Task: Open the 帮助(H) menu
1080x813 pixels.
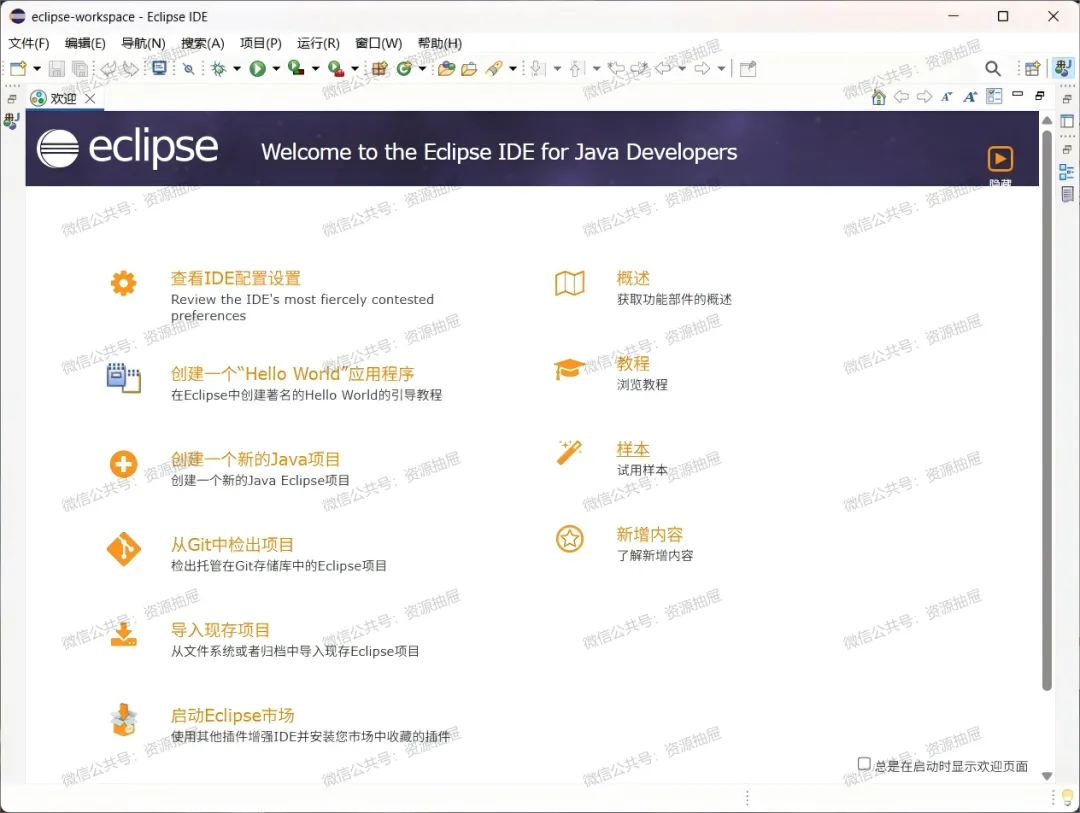Action: point(439,43)
